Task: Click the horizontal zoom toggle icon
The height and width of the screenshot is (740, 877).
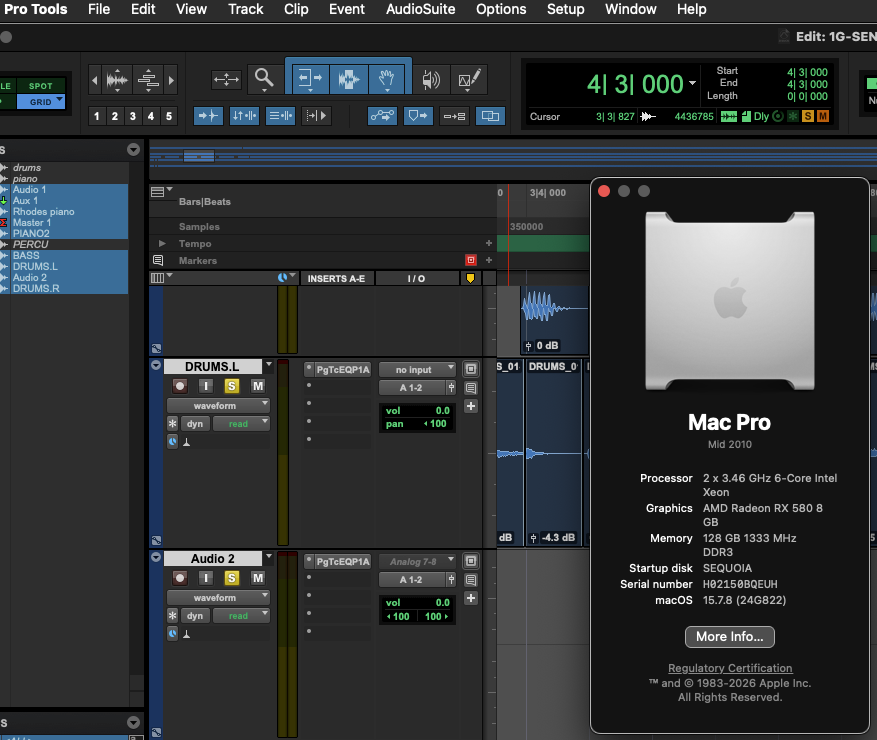Action: (x=226, y=79)
